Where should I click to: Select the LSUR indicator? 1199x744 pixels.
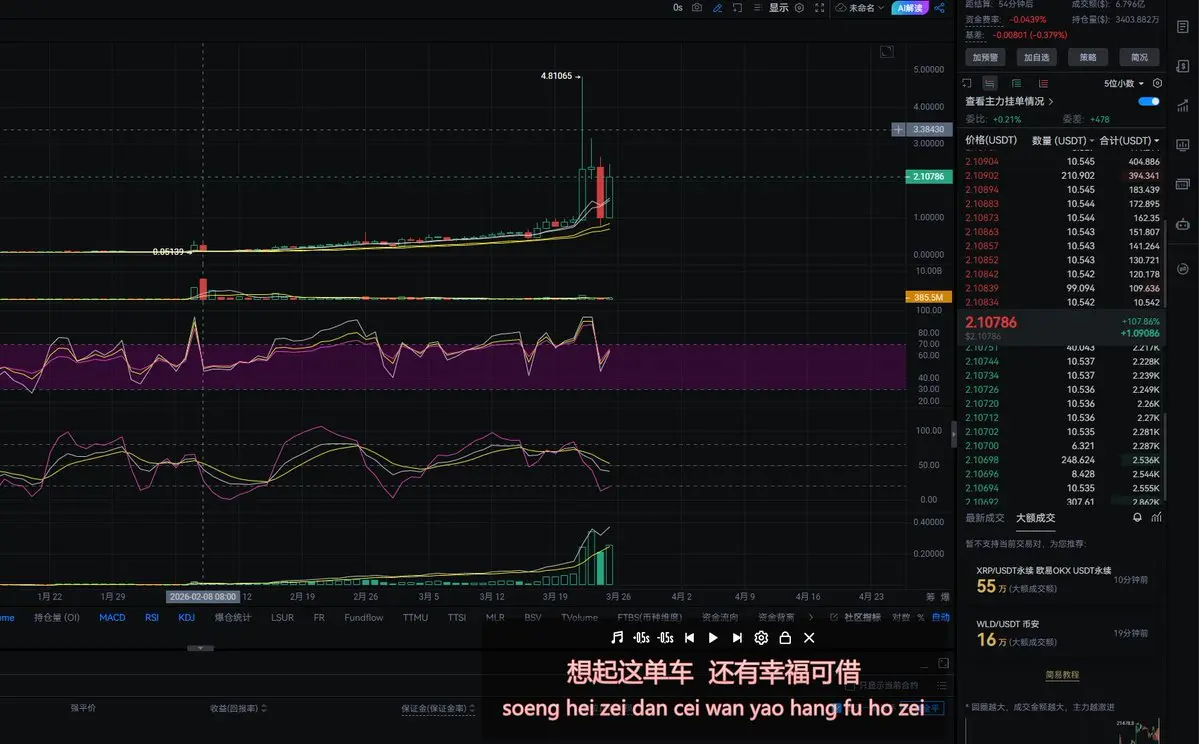coord(282,617)
